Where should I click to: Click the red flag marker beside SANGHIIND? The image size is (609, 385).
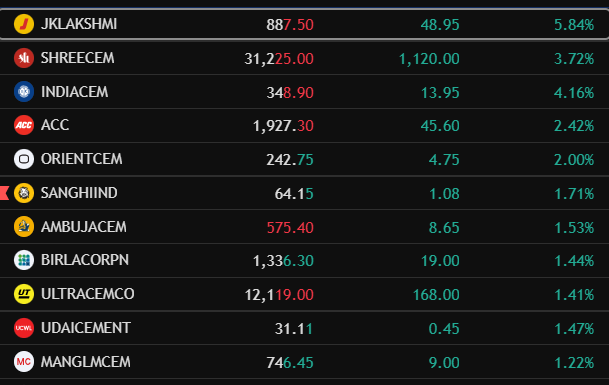tap(4, 193)
